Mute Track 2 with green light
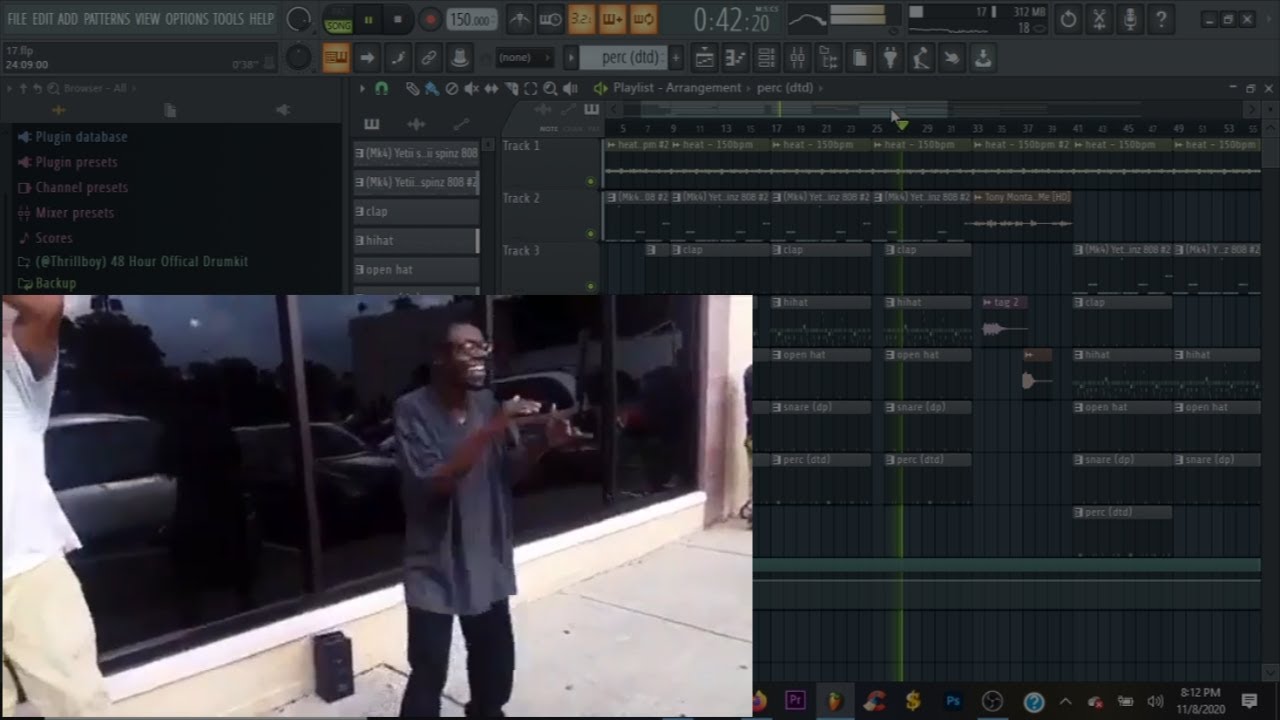This screenshot has width=1280, height=720. pyautogui.click(x=590, y=234)
